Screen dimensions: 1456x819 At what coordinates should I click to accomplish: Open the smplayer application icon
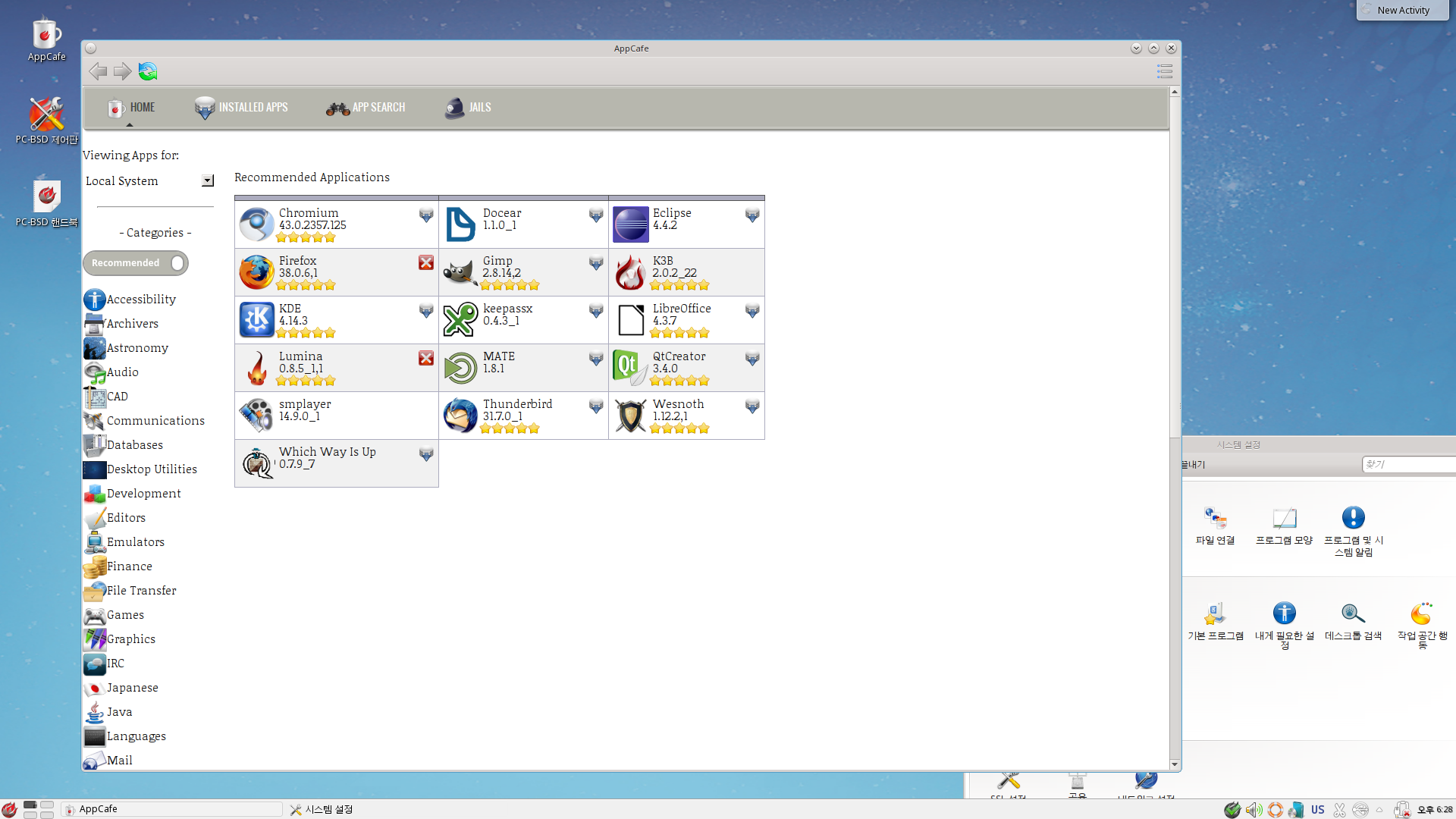click(256, 416)
